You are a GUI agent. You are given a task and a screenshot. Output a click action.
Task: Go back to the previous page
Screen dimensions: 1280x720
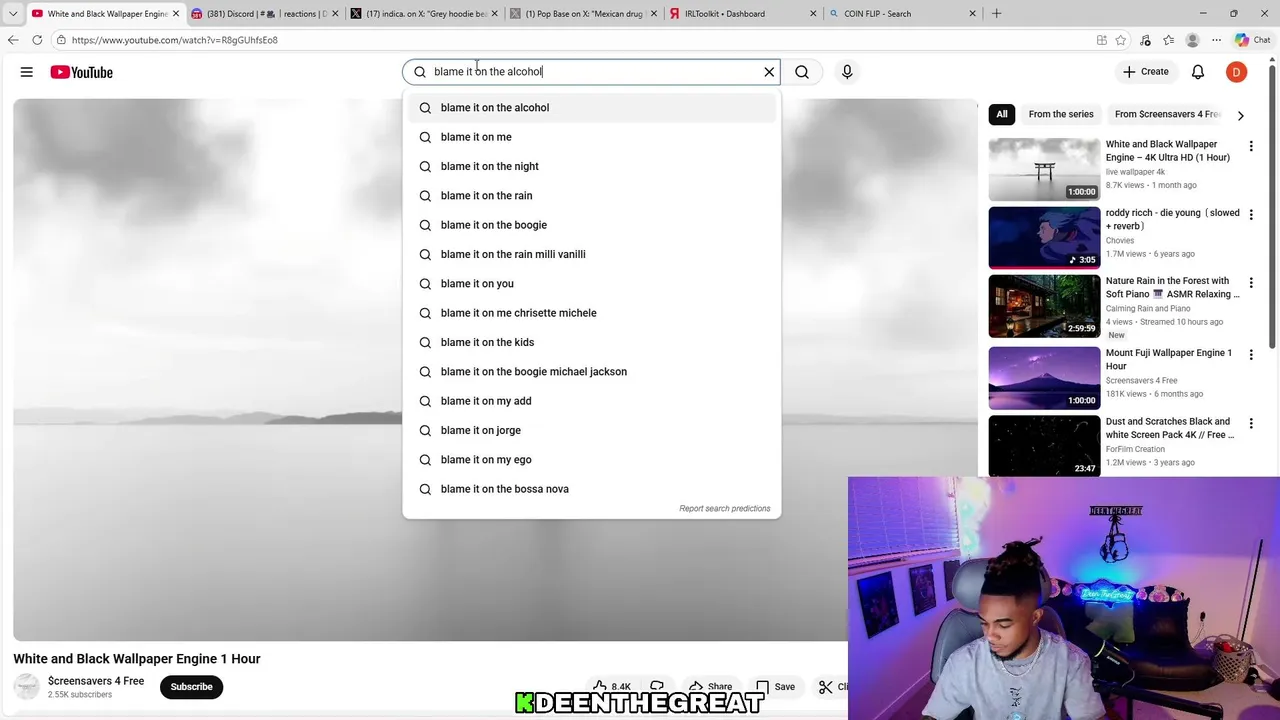(x=13, y=40)
